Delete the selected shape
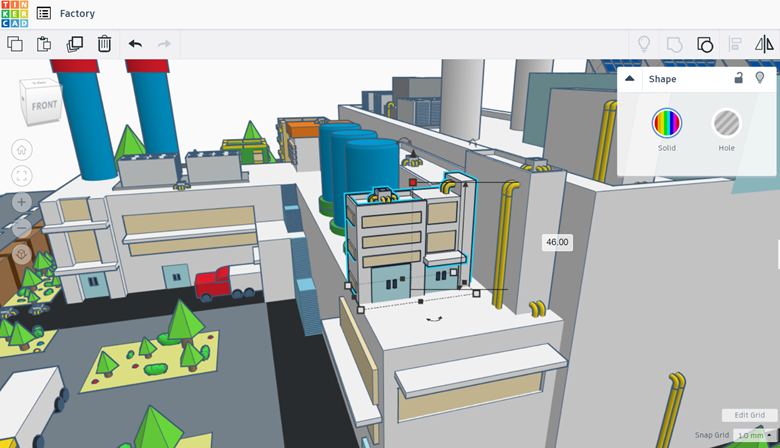Viewport: 780px width, 448px height. click(104, 44)
